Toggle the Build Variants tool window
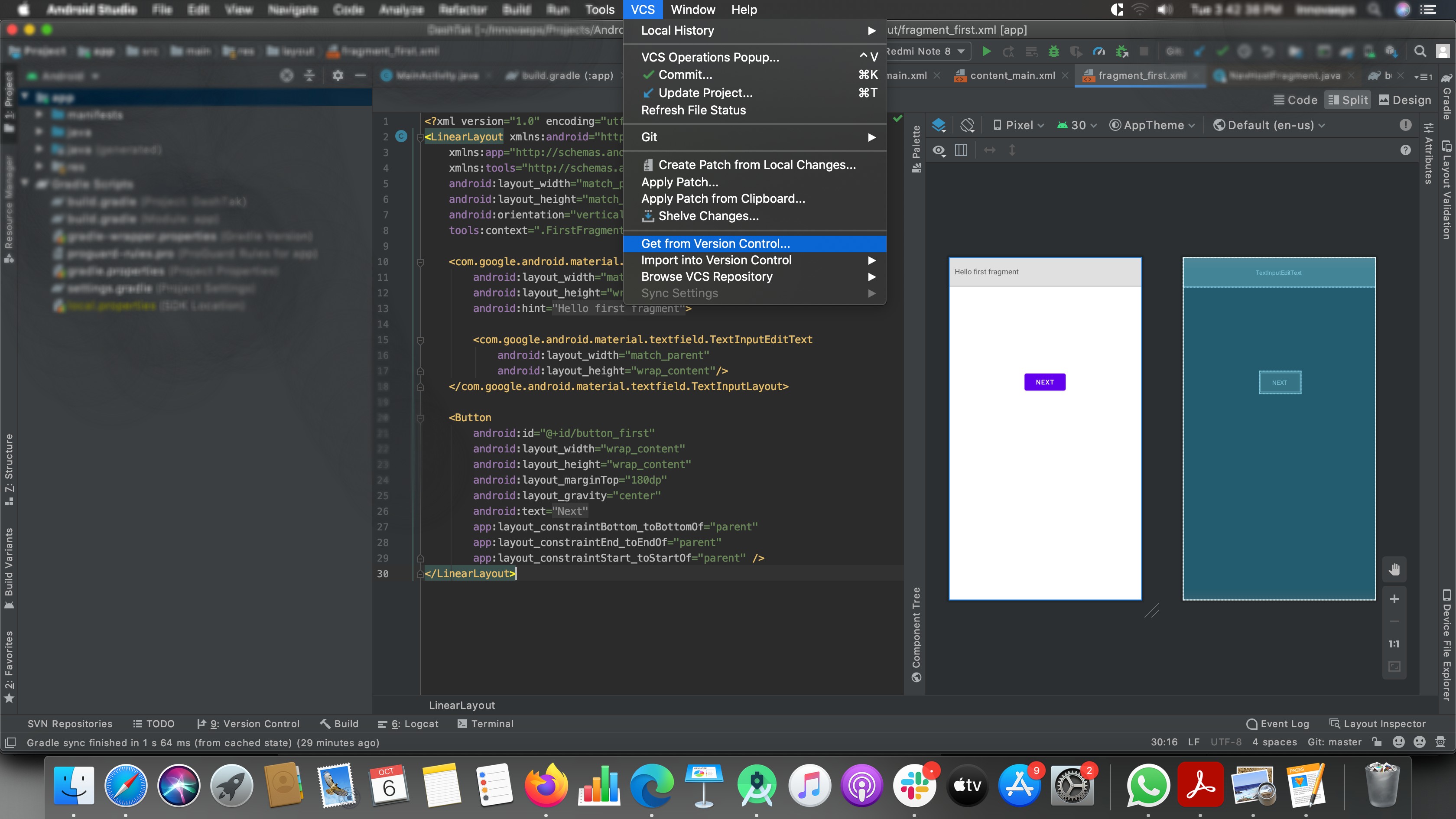This screenshot has height=819, width=1456. tap(9, 568)
